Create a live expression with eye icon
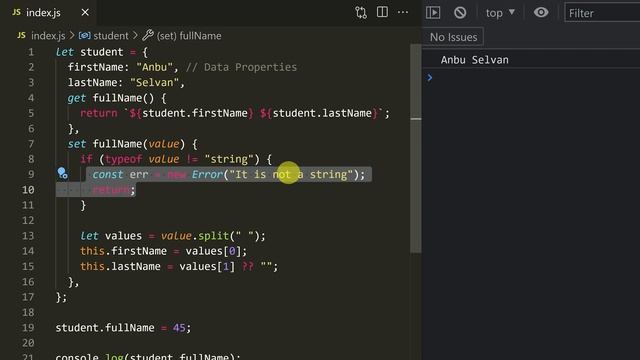 (541, 13)
